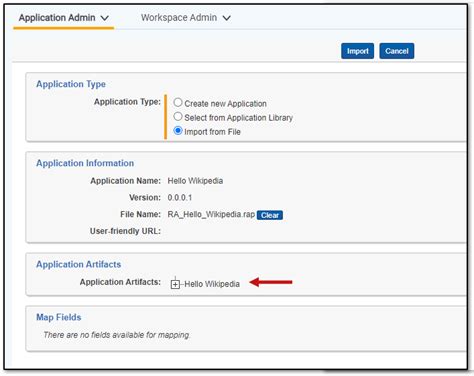Clear the RA_Hello_Wikipedia.rap file
The image size is (474, 376).
[270, 215]
